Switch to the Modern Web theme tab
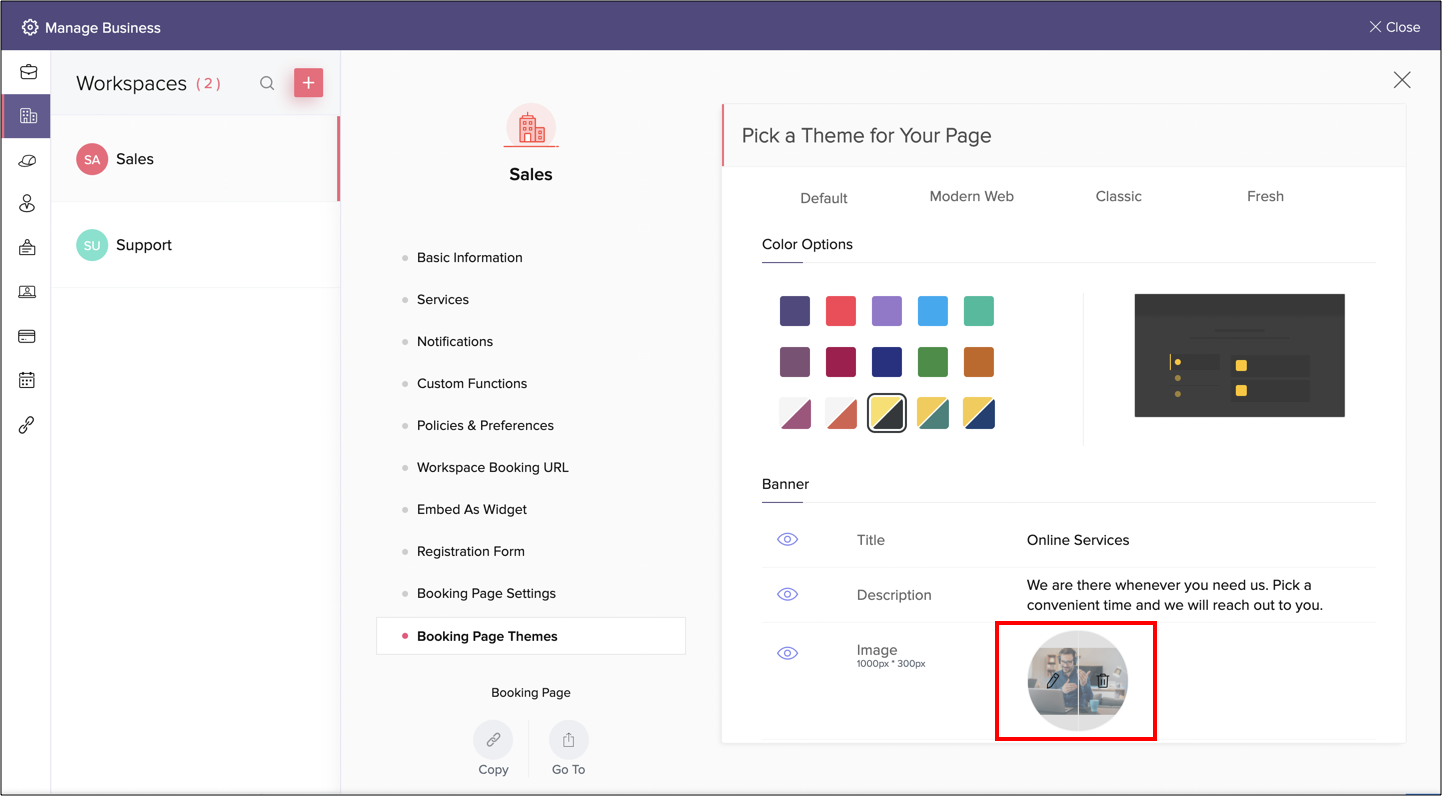 [x=971, y=196]
